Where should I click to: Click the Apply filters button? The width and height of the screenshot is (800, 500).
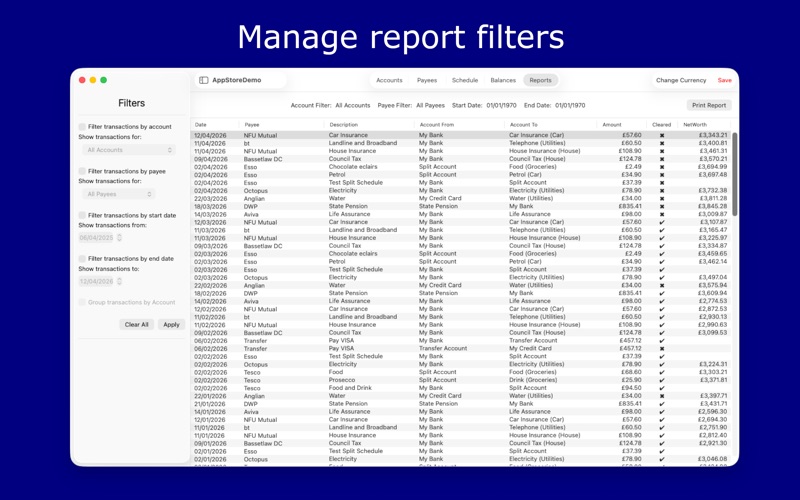(171, 324)
